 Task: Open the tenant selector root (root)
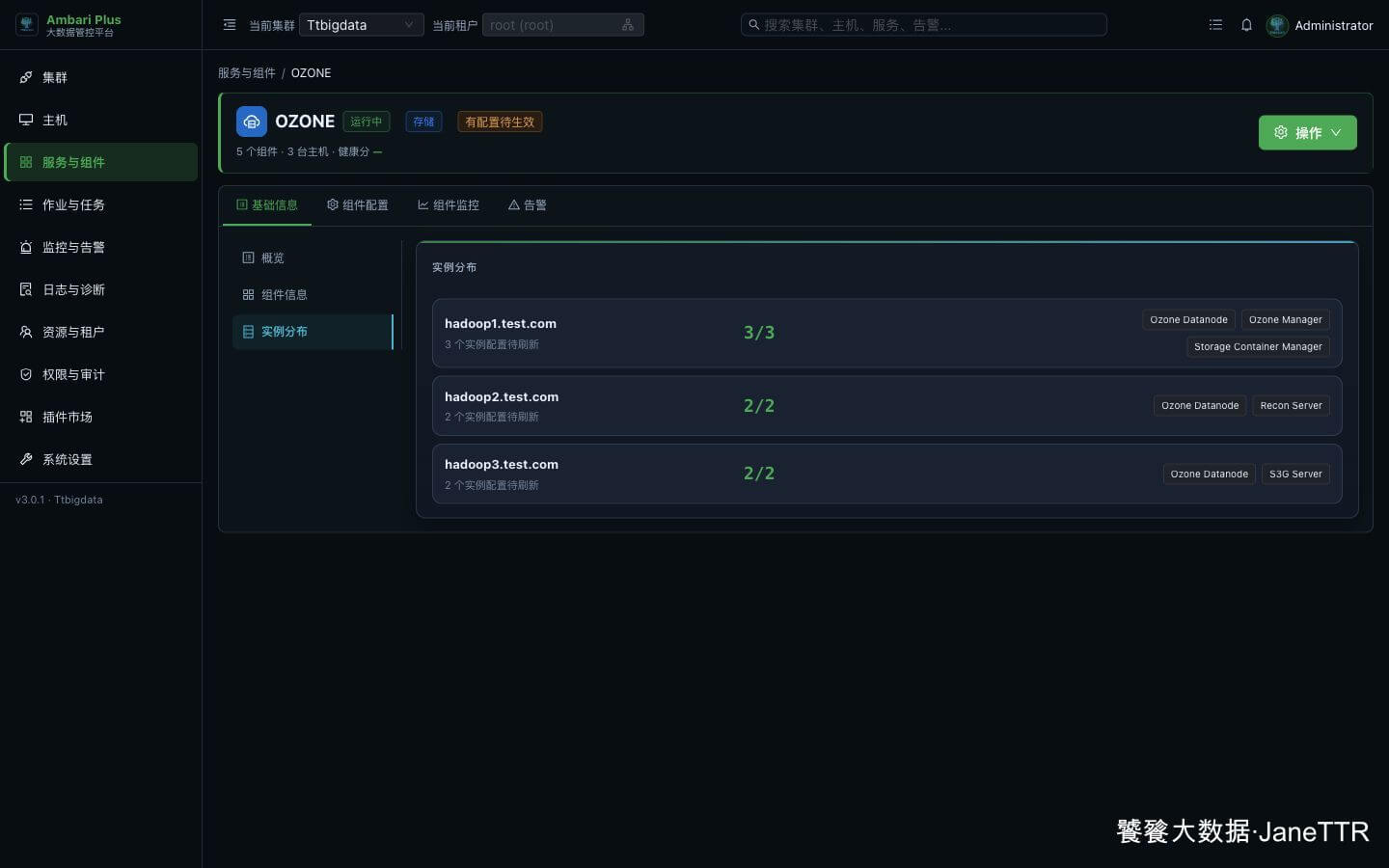coord(562,25)
